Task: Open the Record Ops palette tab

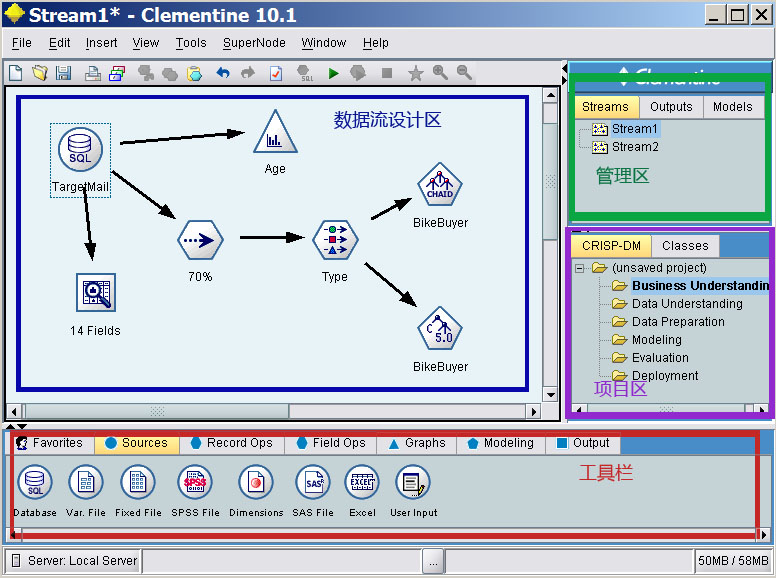Action: click(232, 443)
